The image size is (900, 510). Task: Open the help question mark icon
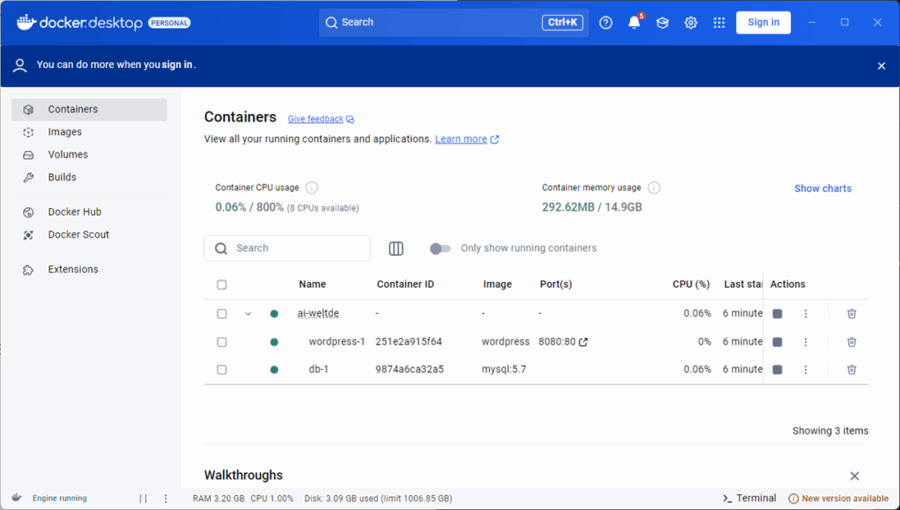[x=606, y=22]
